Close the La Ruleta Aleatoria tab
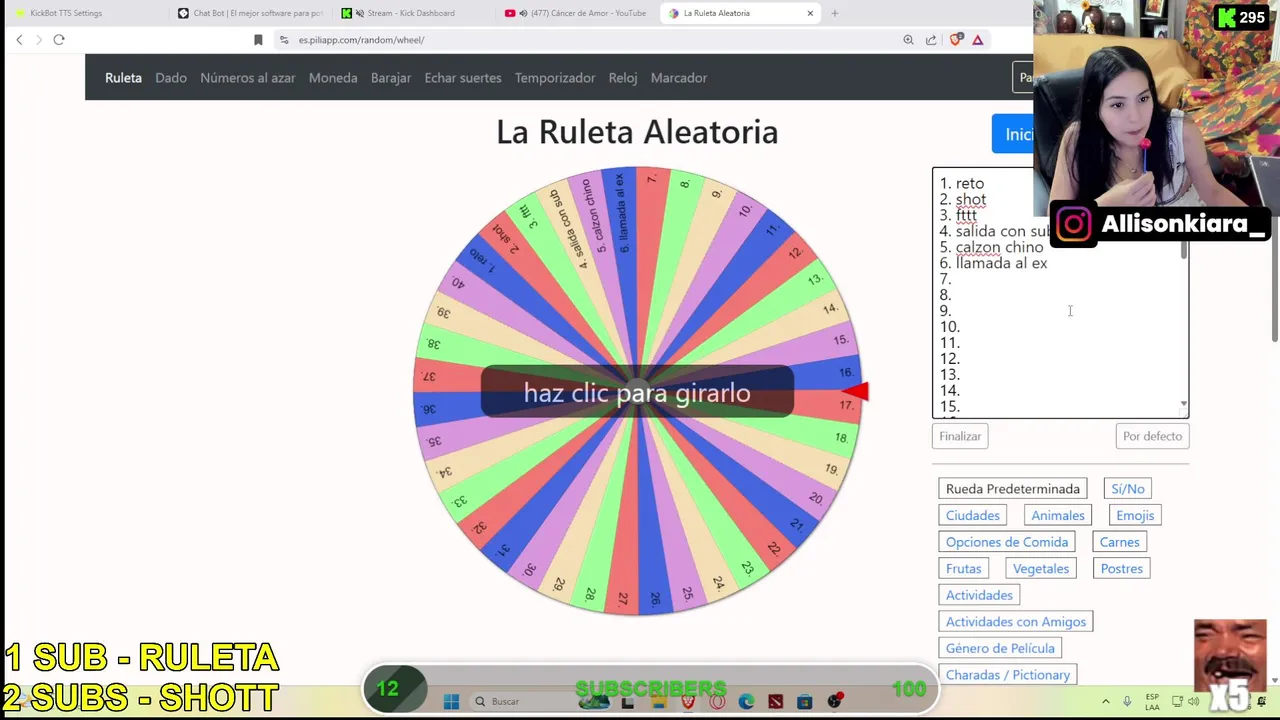 coord(810,13)
